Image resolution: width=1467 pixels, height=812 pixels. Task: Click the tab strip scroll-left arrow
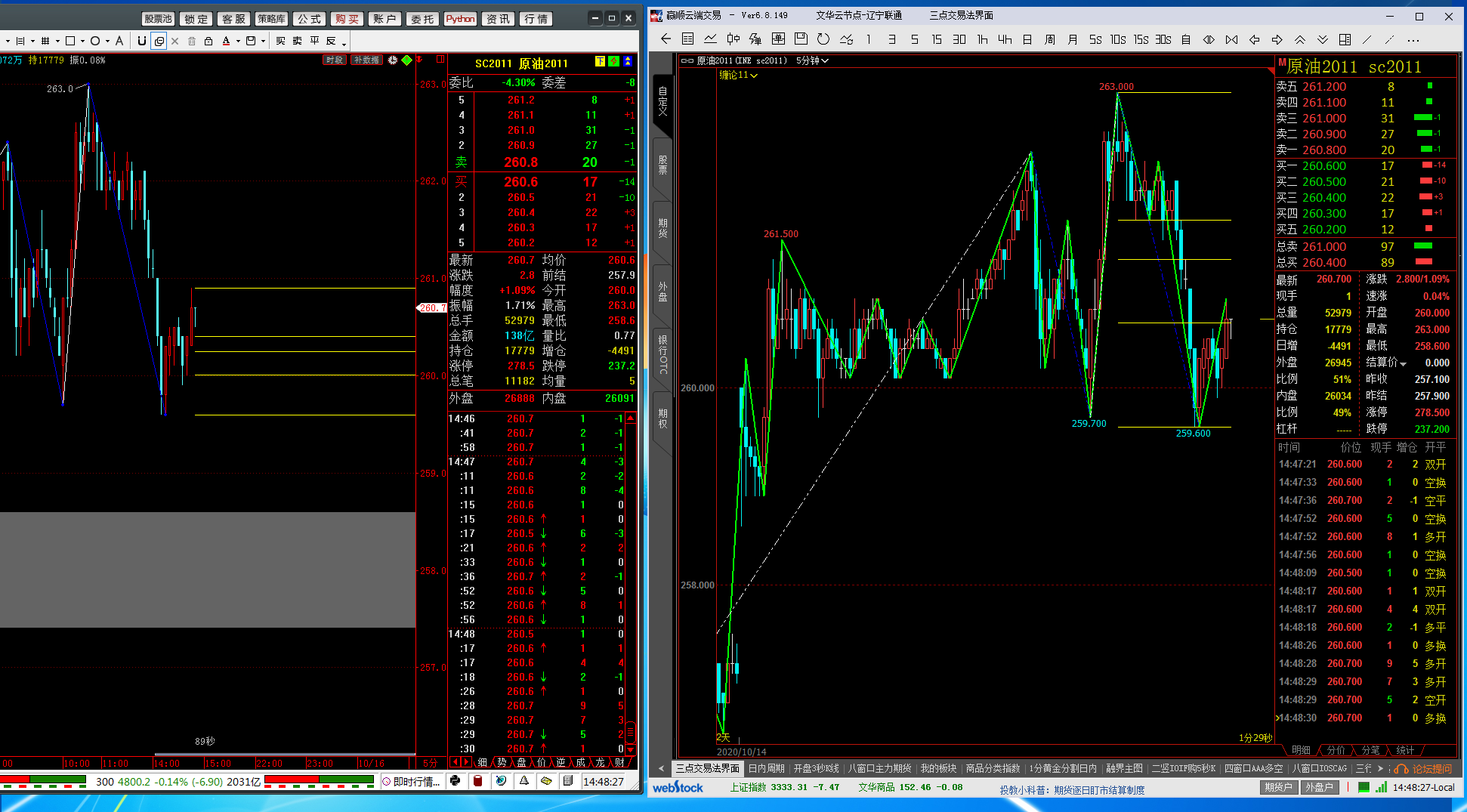coord(662,768)
